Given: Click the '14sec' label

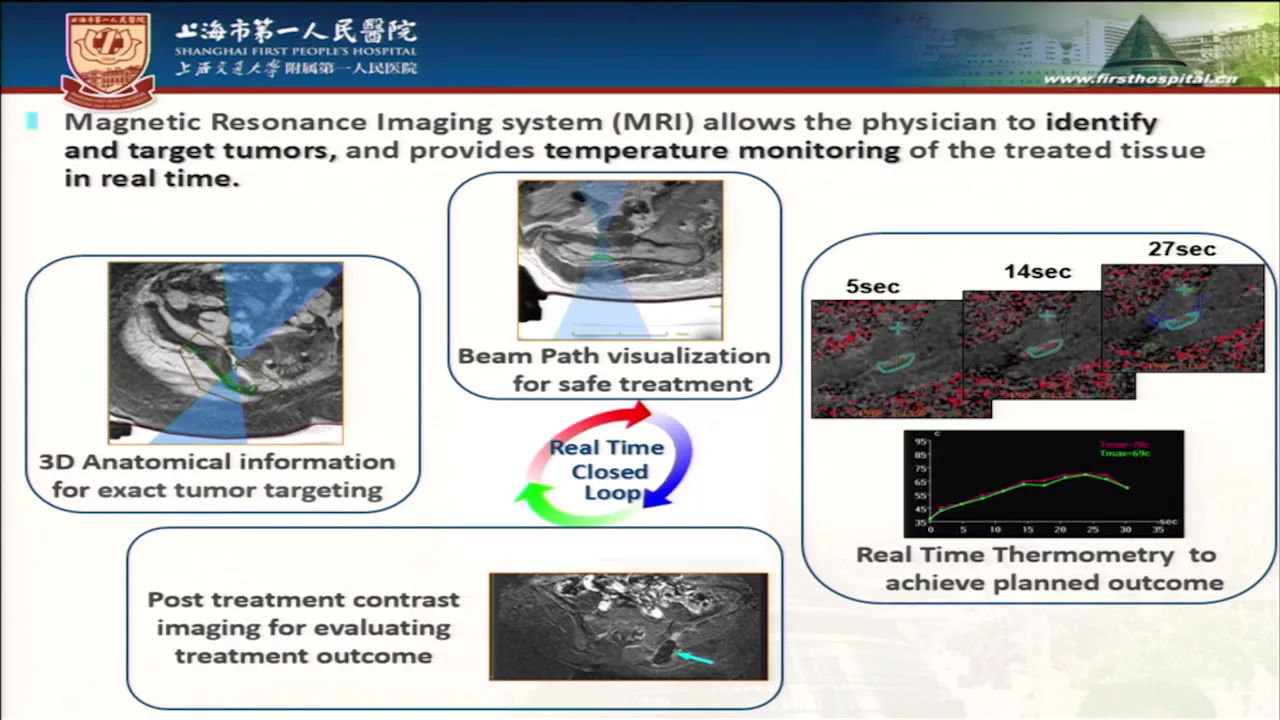Looking at the screenshot, I should coord(1037,271).
